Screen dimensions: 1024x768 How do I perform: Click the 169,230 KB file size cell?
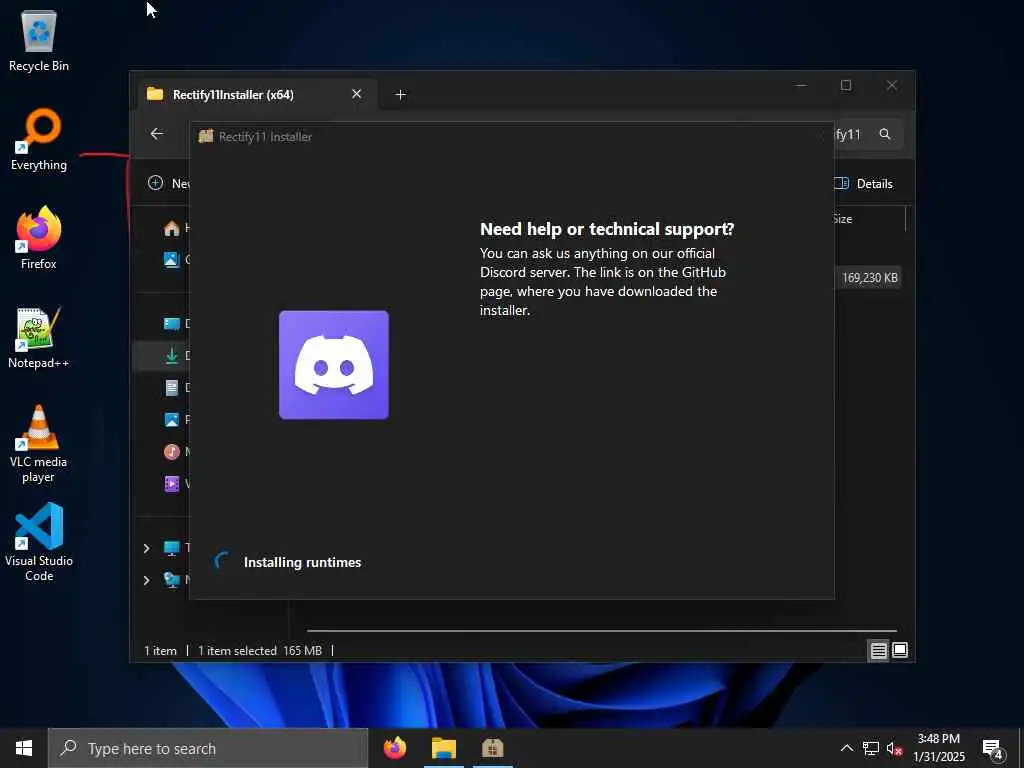pyautogui.click(x=869, y=278)
